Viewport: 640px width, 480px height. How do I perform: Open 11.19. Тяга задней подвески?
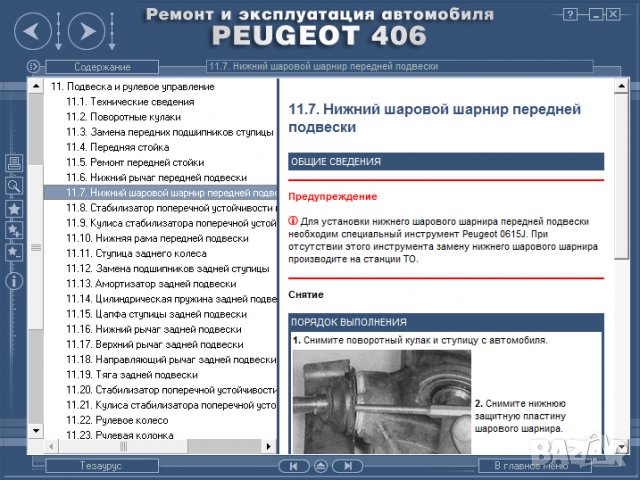pyautogui.click(x=132, y=375)
